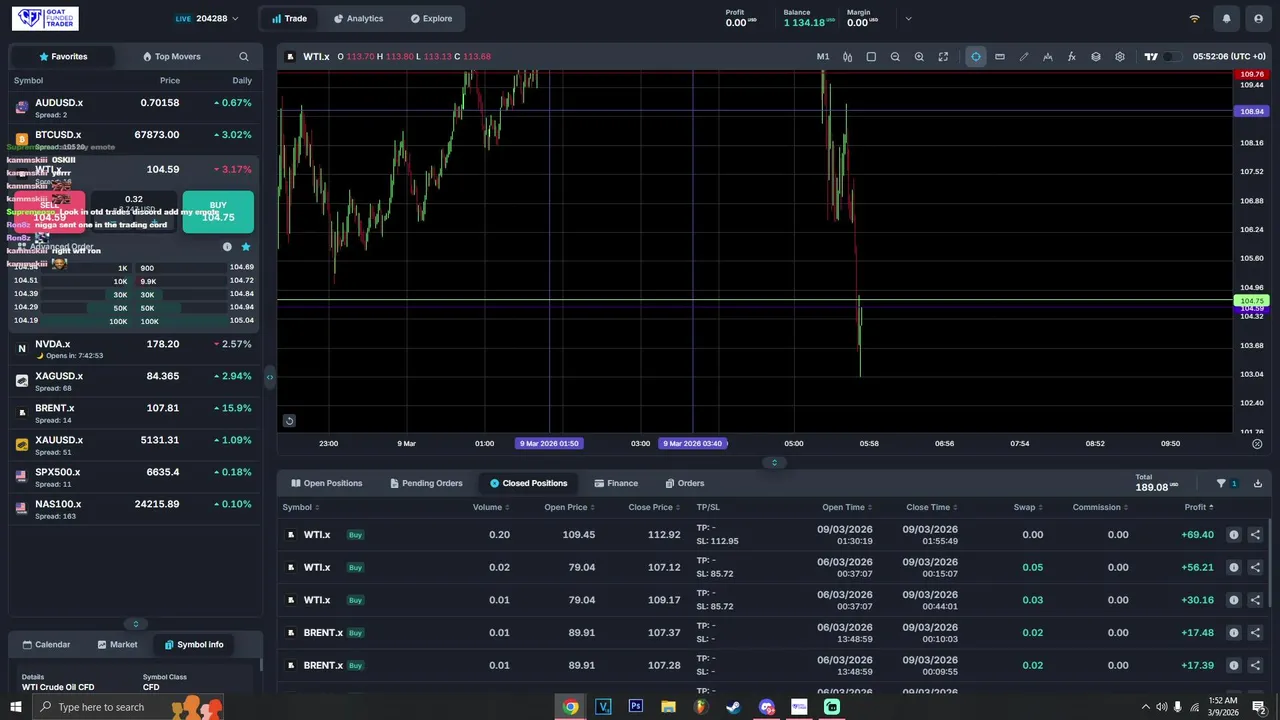The height and width of the screenshot is (720, 1280).
Task: Select the Top Movers tab
Action: point(171,57)
